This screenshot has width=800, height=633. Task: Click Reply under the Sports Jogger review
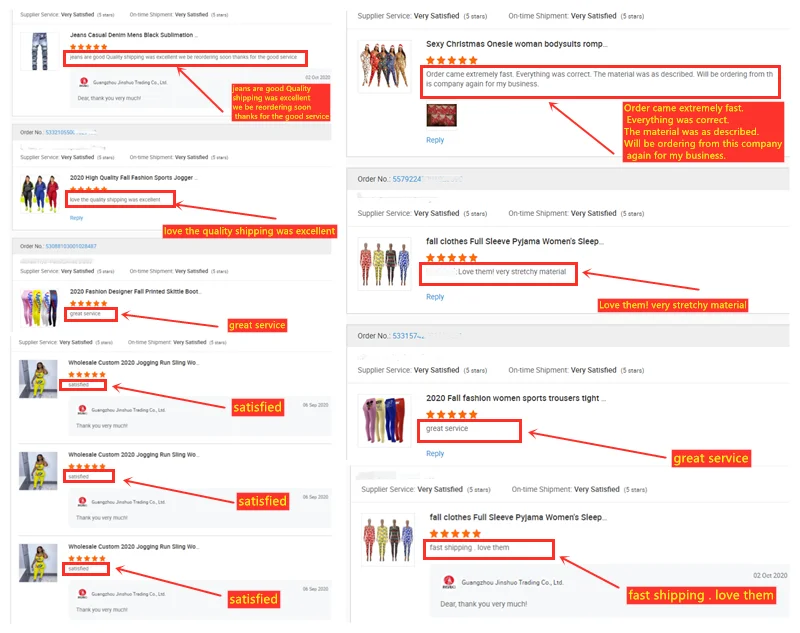click(76, 218)
